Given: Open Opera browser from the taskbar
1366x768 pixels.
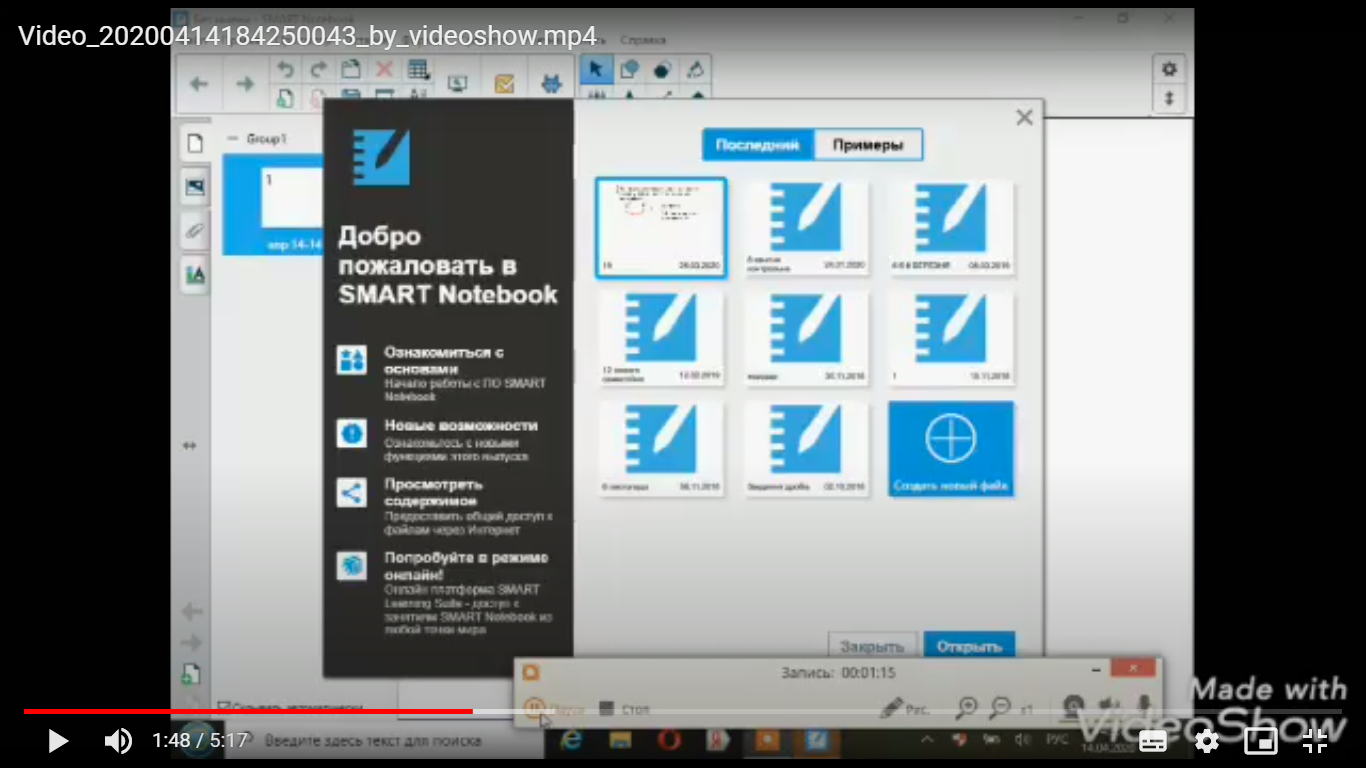Looking at the screenshot, I should tap(669, 741).
